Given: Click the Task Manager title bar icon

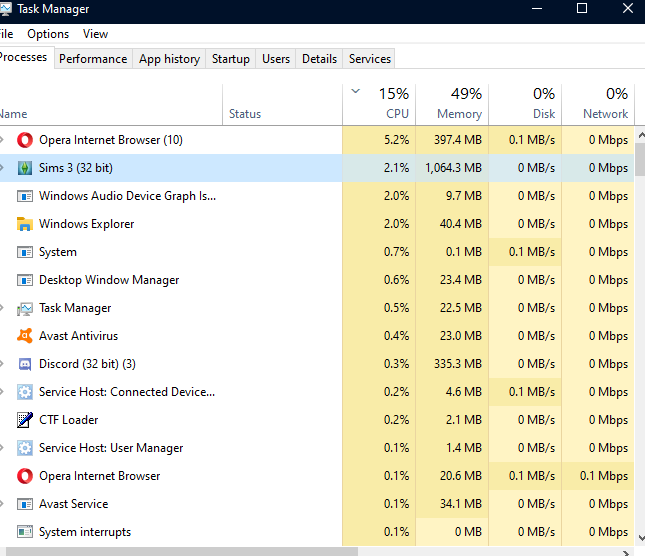Looking at the screenshot, I should coord(5,9).
